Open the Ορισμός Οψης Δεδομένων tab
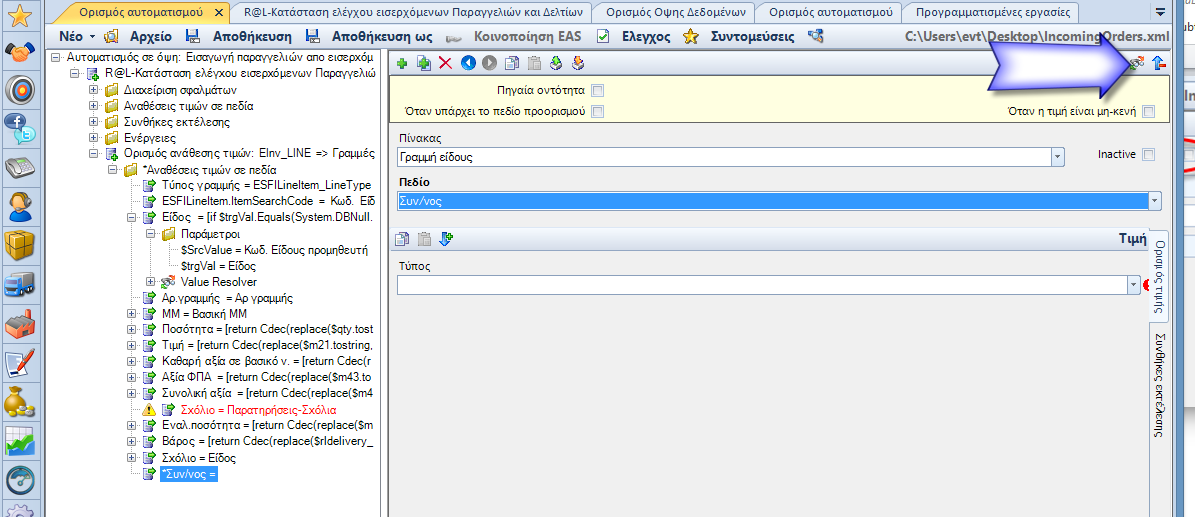Image resolution: width=1195 pixels, height=517 pixels. [x=675, y=12]
